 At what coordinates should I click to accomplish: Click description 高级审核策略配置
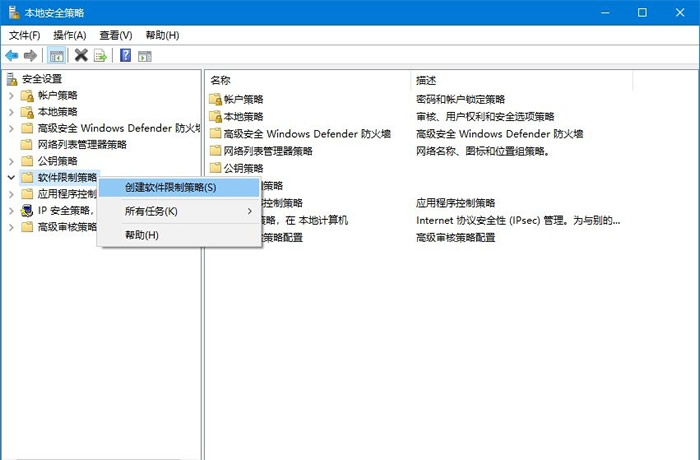tap(455, 238)
